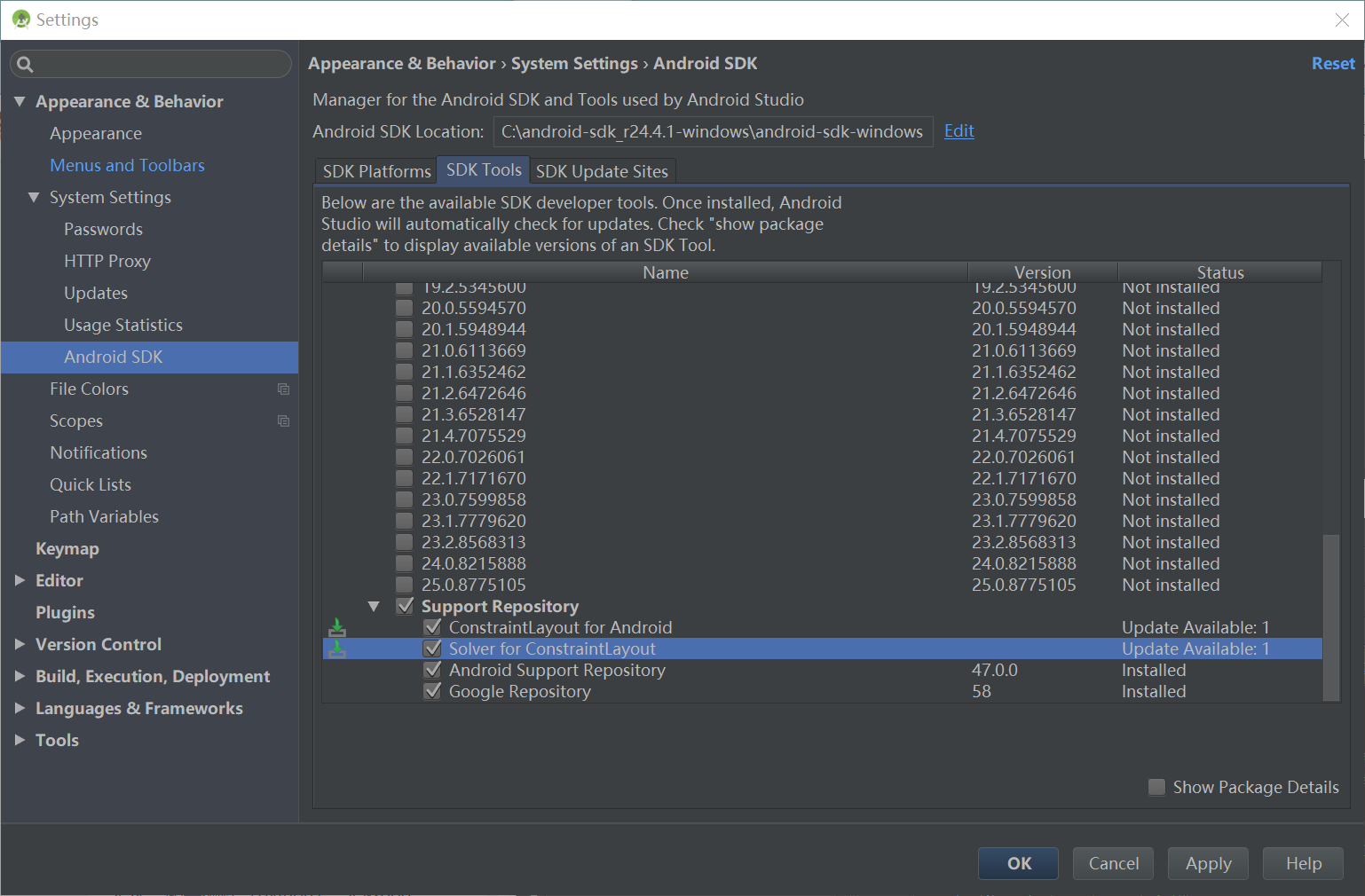The width and height of the screenshot is (1365, 896).
Task: Uncheck Android Support Repository checkbox
Action: [433, 670]
